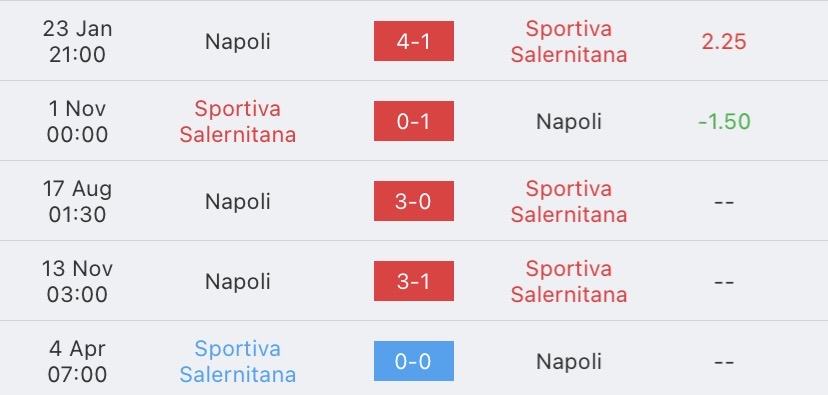Select Sportiva Salernitana in the 23 Jan row
Viewport: 828px width, 395px height.
[569, 42]
